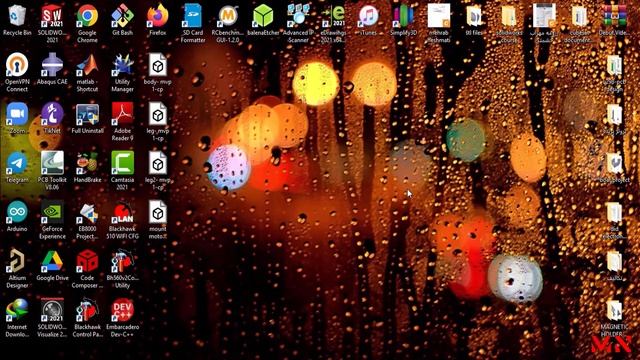Image resolution: width=640 pixels, height=360 pixels.
Task: Click the RCbenchmark GUI icon
Action: (228, 16)
